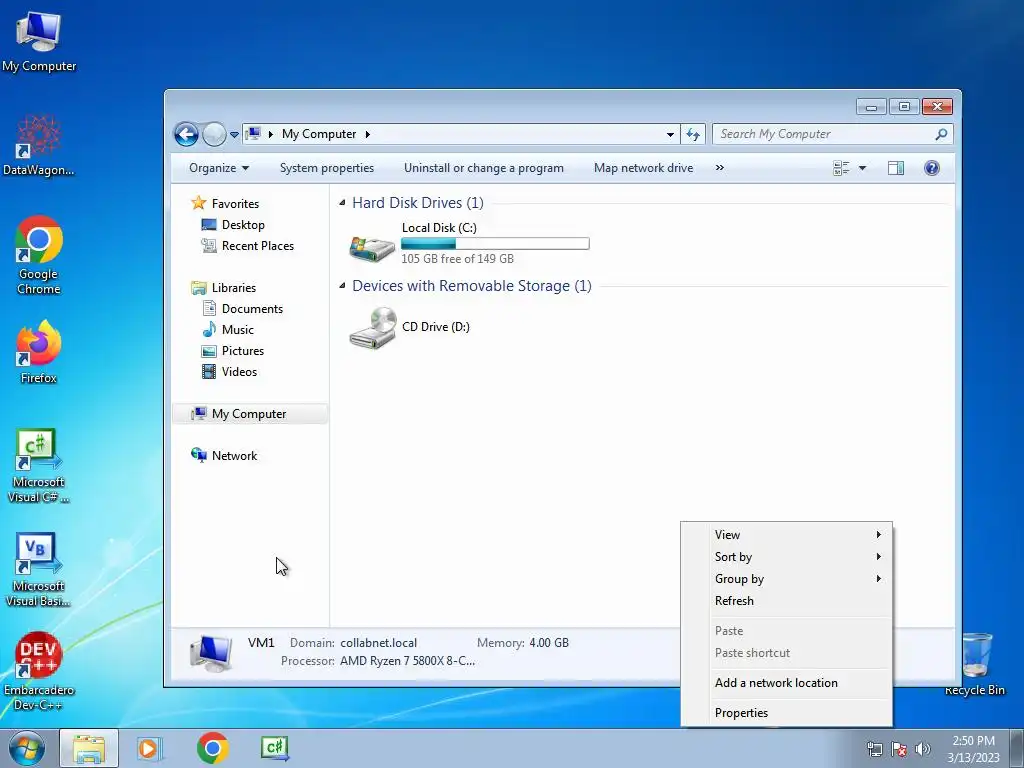This screenshot has width=1024, height=768.
Task: Click the search magnifier icon
Action: click(941, 134)
